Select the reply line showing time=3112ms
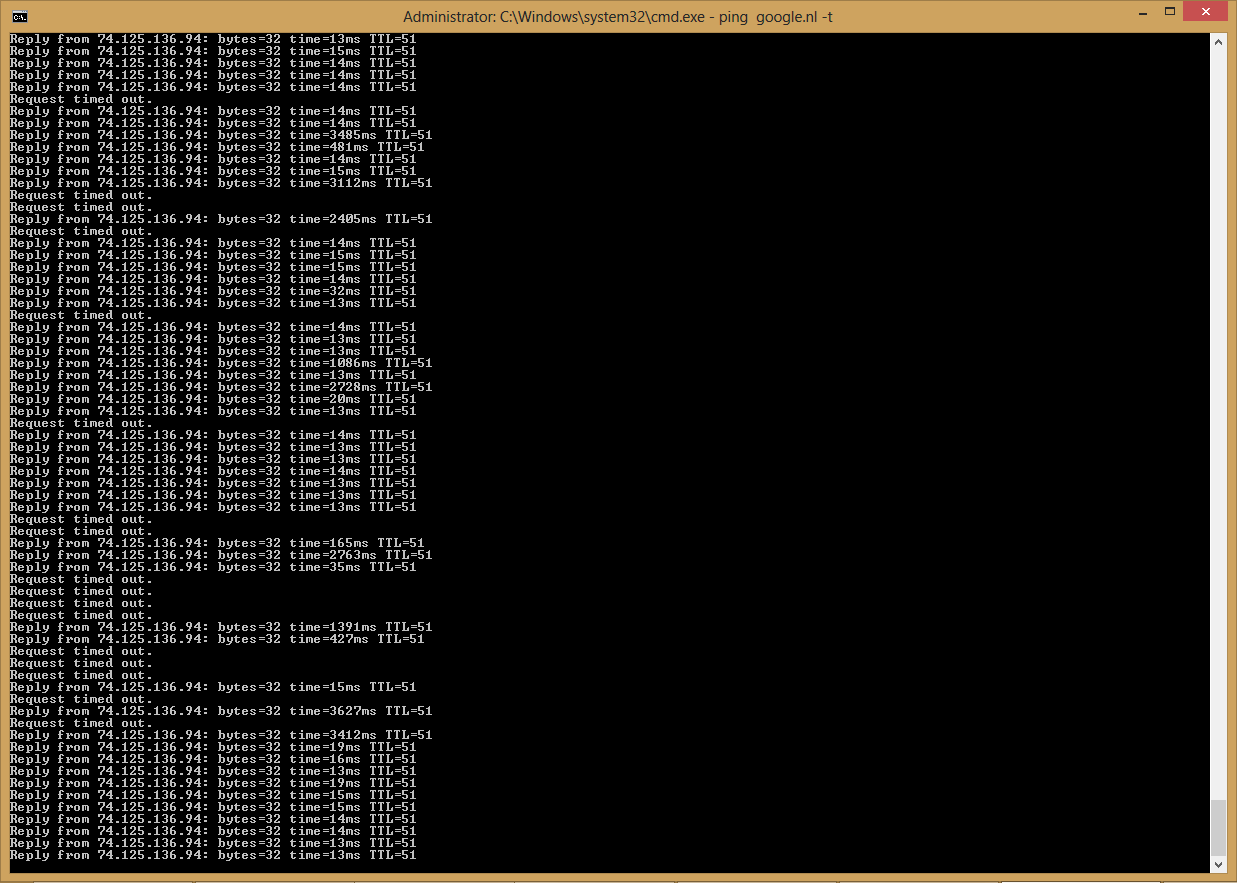1237x883 pixels. coord(220,183)
